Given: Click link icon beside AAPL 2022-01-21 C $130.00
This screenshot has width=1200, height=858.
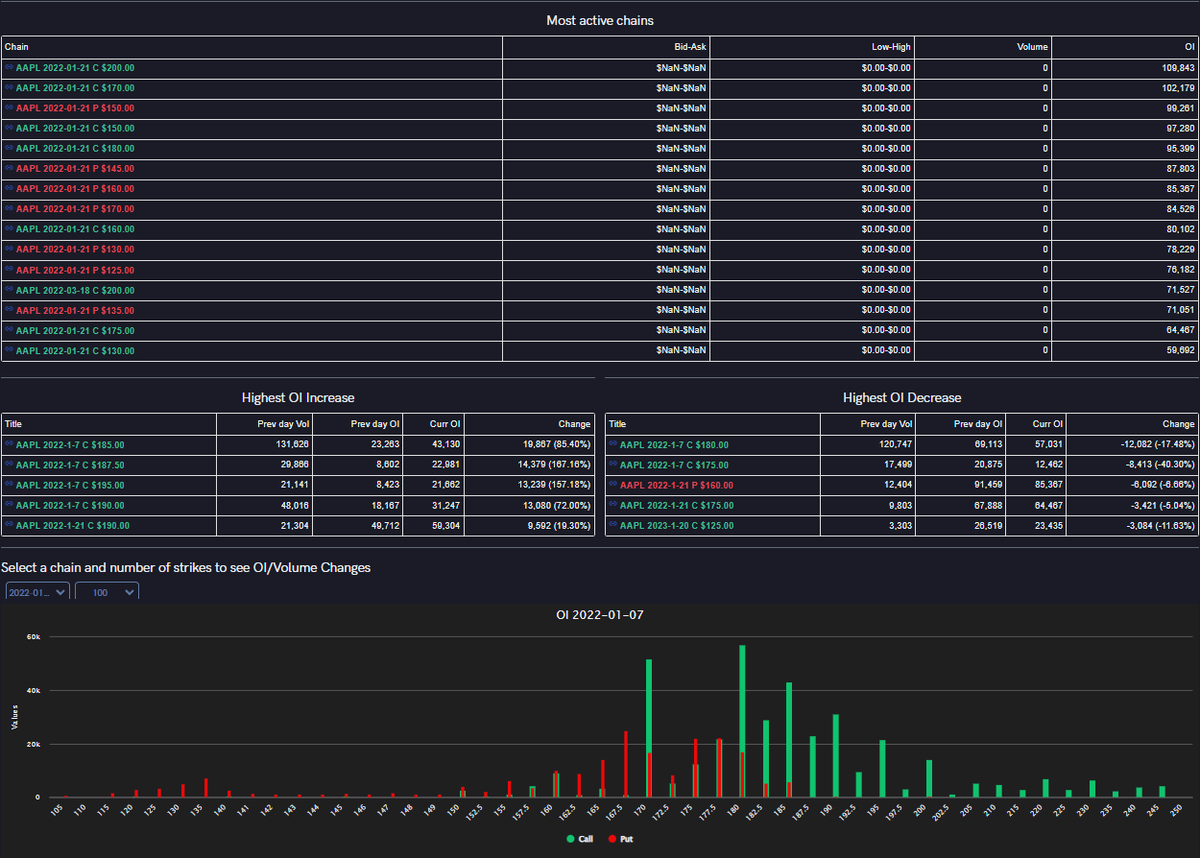Looking at the screenshot, I should click(9, 351).
